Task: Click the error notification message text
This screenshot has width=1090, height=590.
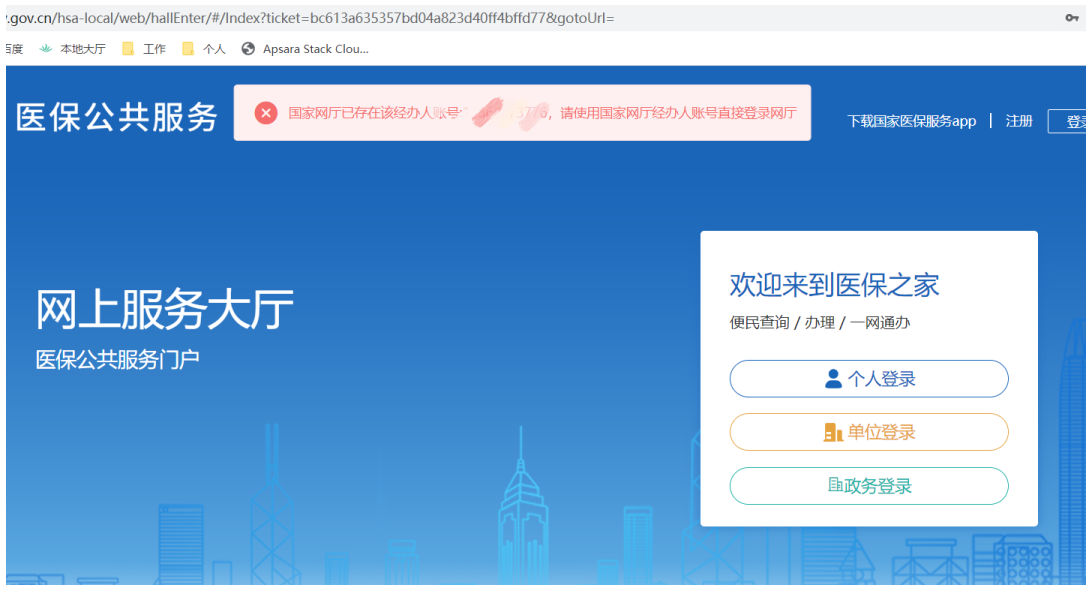Action: click(x=542, y=113)
